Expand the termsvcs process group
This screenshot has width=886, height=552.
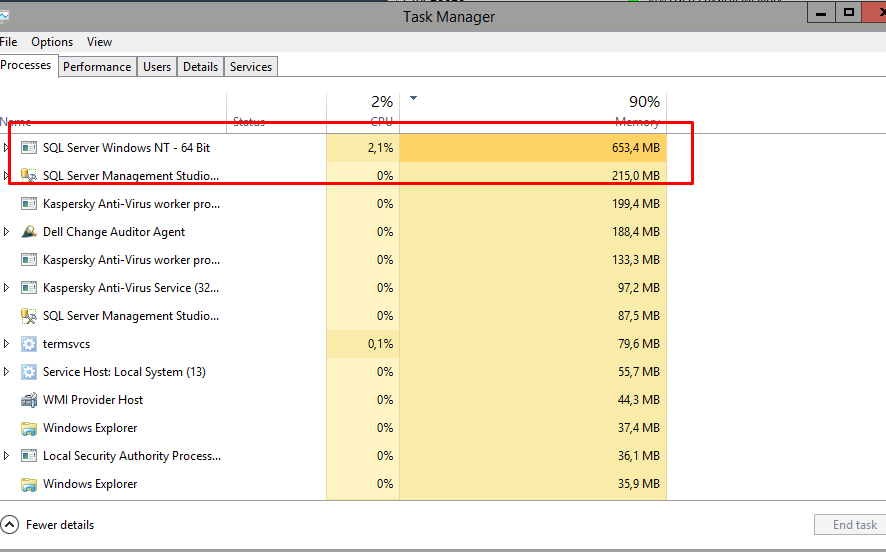[6, 344]
